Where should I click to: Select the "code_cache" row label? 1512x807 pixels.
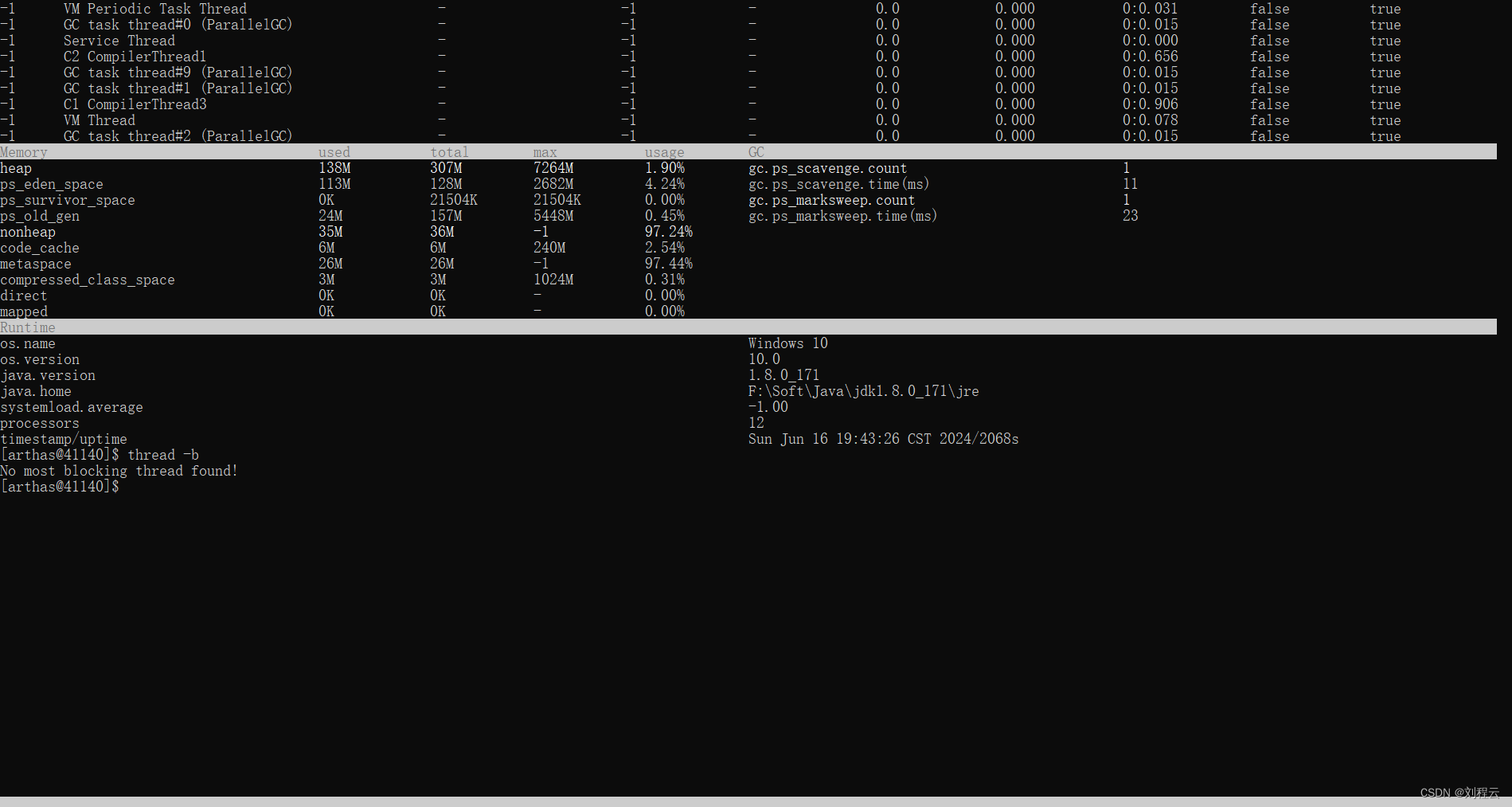[x=40, y=248]
